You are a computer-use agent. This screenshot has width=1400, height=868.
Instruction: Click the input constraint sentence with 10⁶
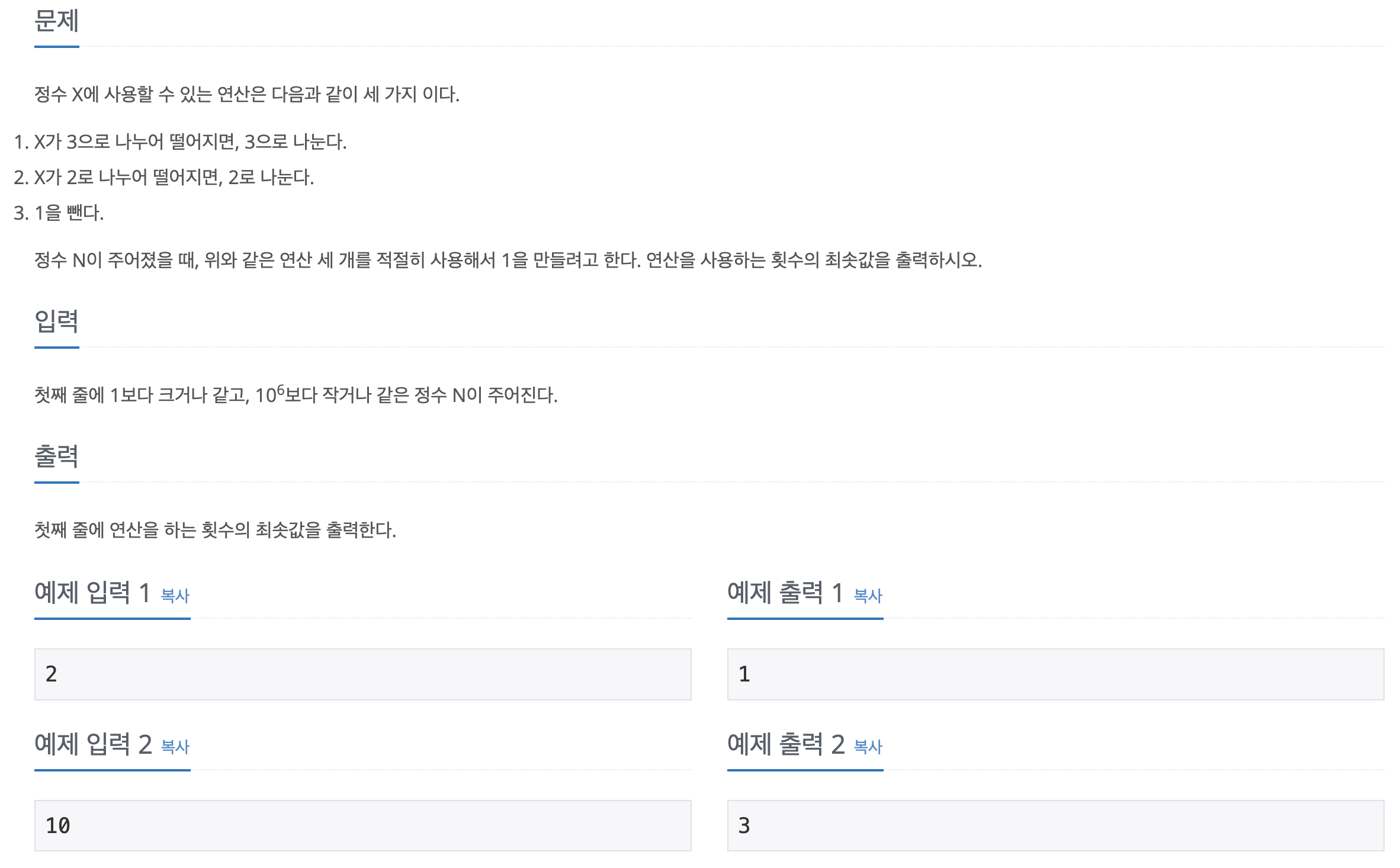296,394
